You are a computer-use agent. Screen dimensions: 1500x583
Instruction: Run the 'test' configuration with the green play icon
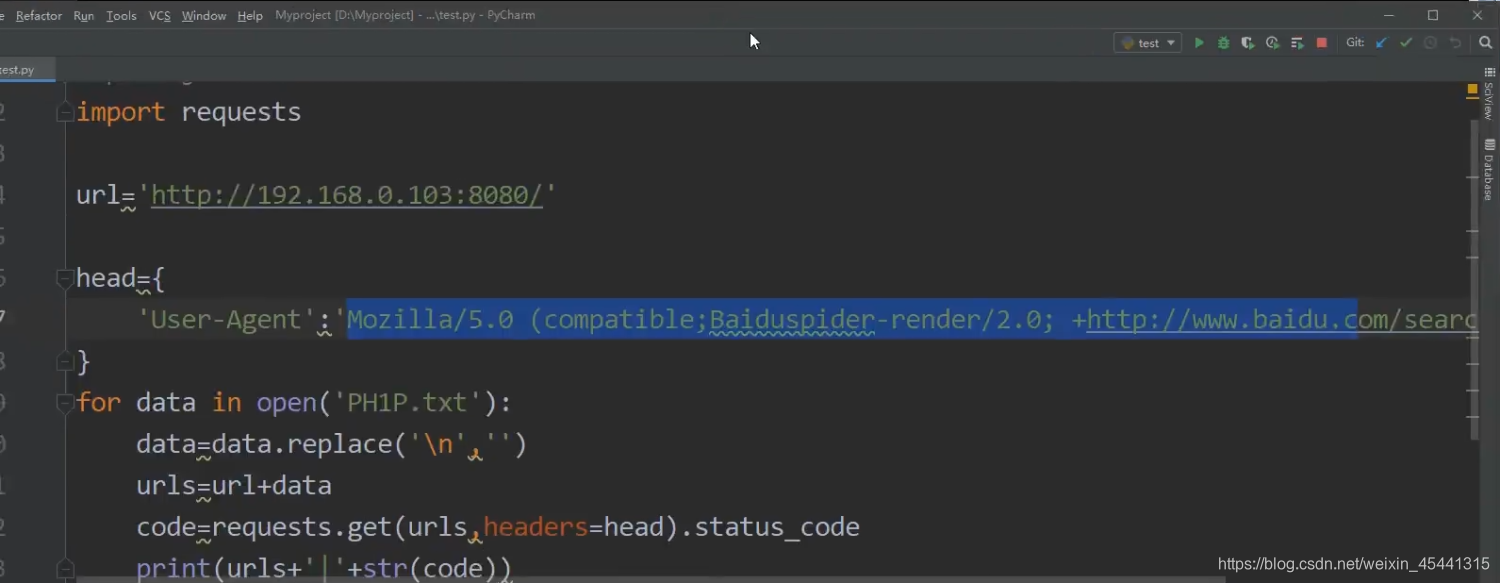coord(1199,43)
